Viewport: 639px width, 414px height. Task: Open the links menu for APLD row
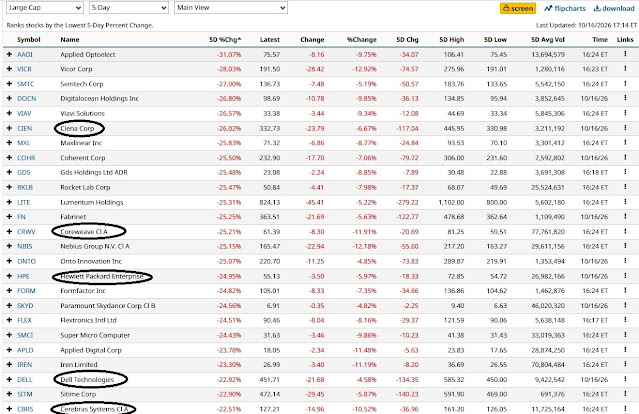pyautogui.click(x=625, y=350)
